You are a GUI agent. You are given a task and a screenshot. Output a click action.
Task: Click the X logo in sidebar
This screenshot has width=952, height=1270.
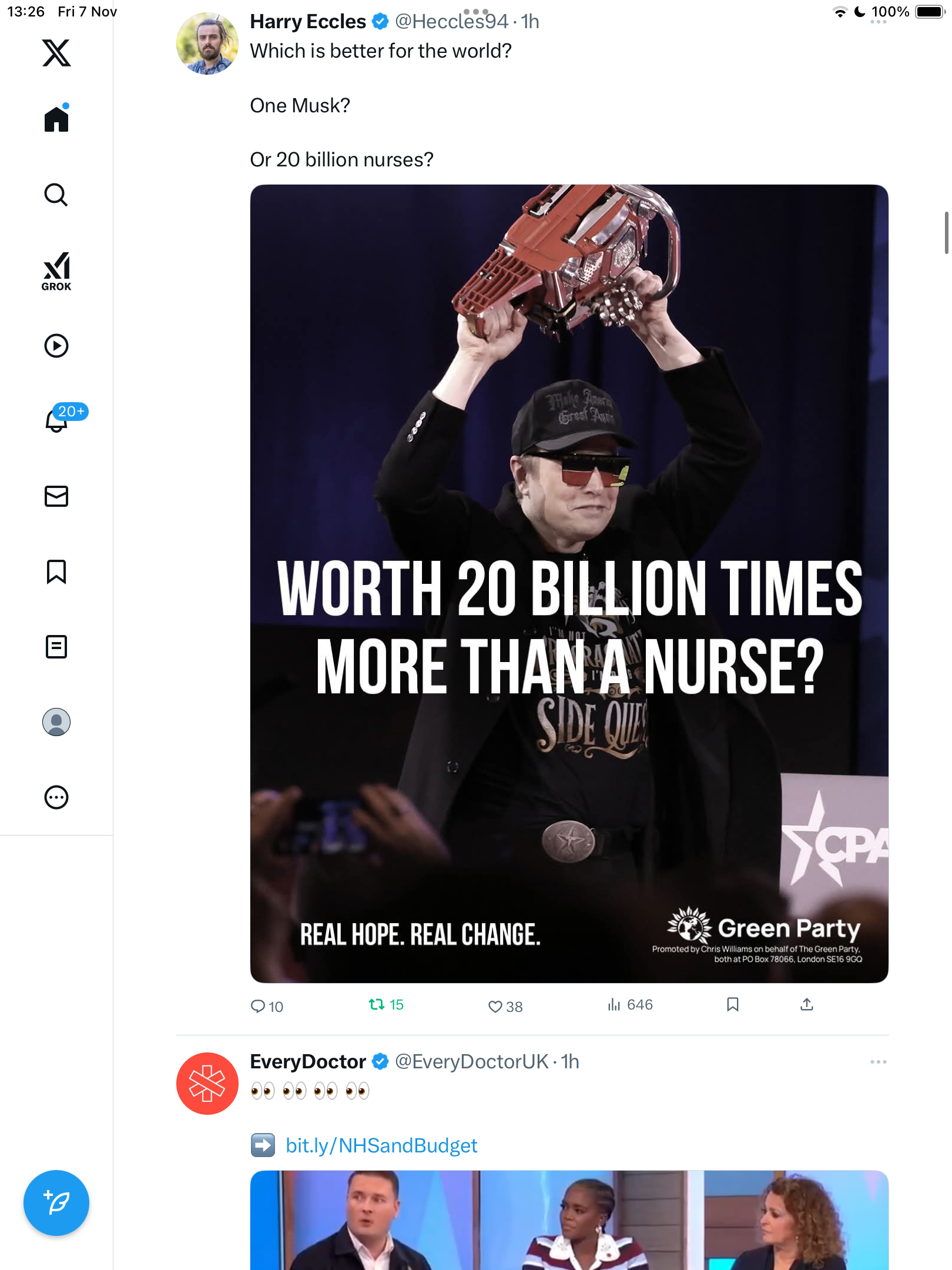[x=56, y=53]
